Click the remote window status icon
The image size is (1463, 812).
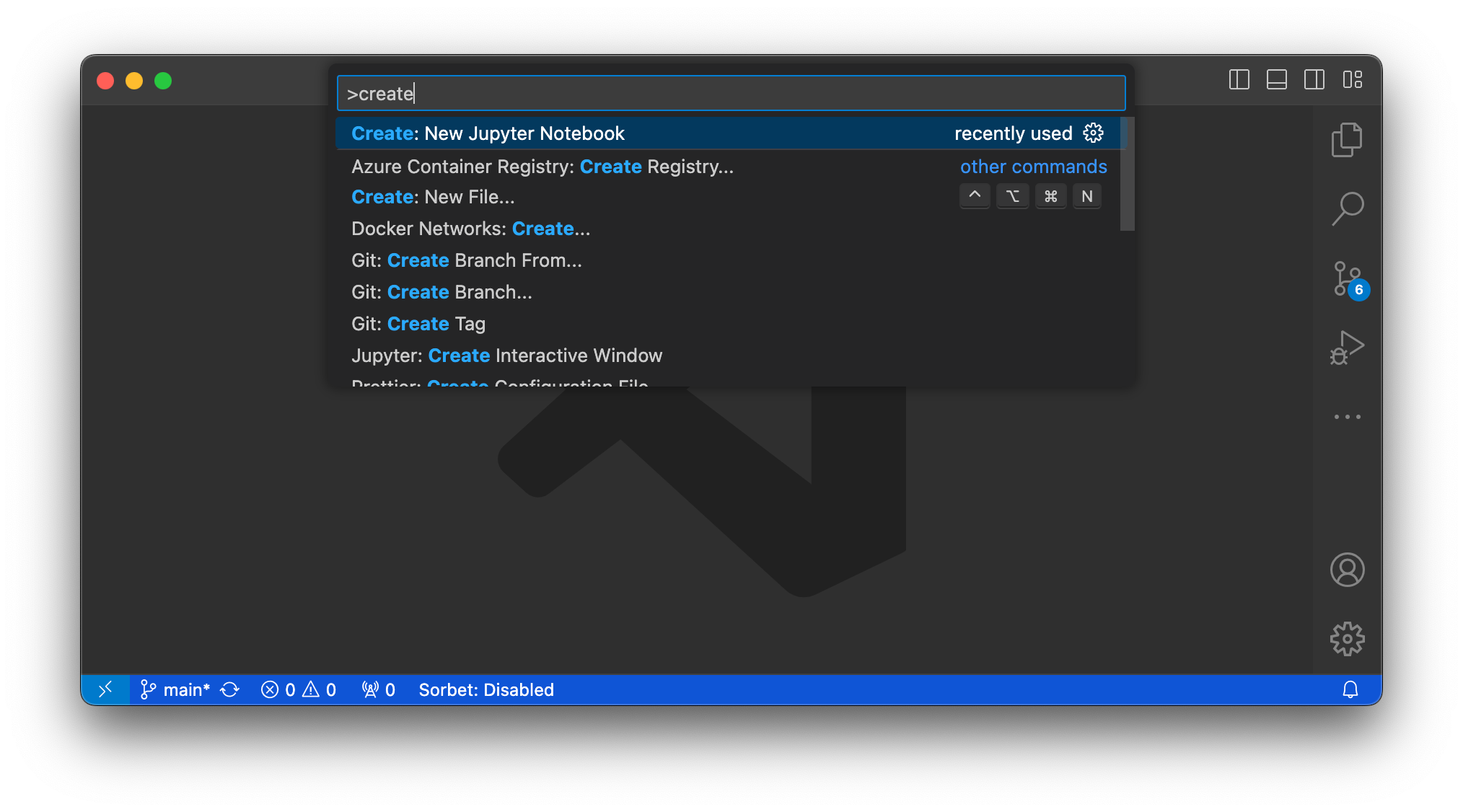105,690
